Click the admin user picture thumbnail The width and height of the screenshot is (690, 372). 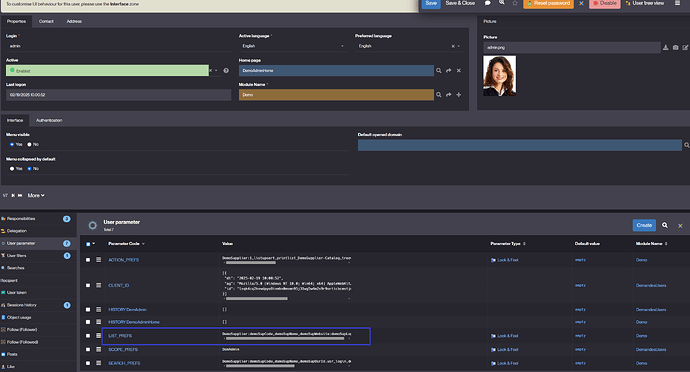point(499,76)
